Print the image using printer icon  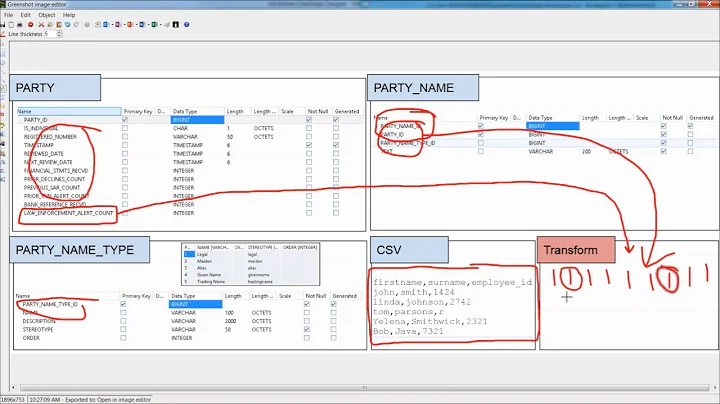pos(20,25)
